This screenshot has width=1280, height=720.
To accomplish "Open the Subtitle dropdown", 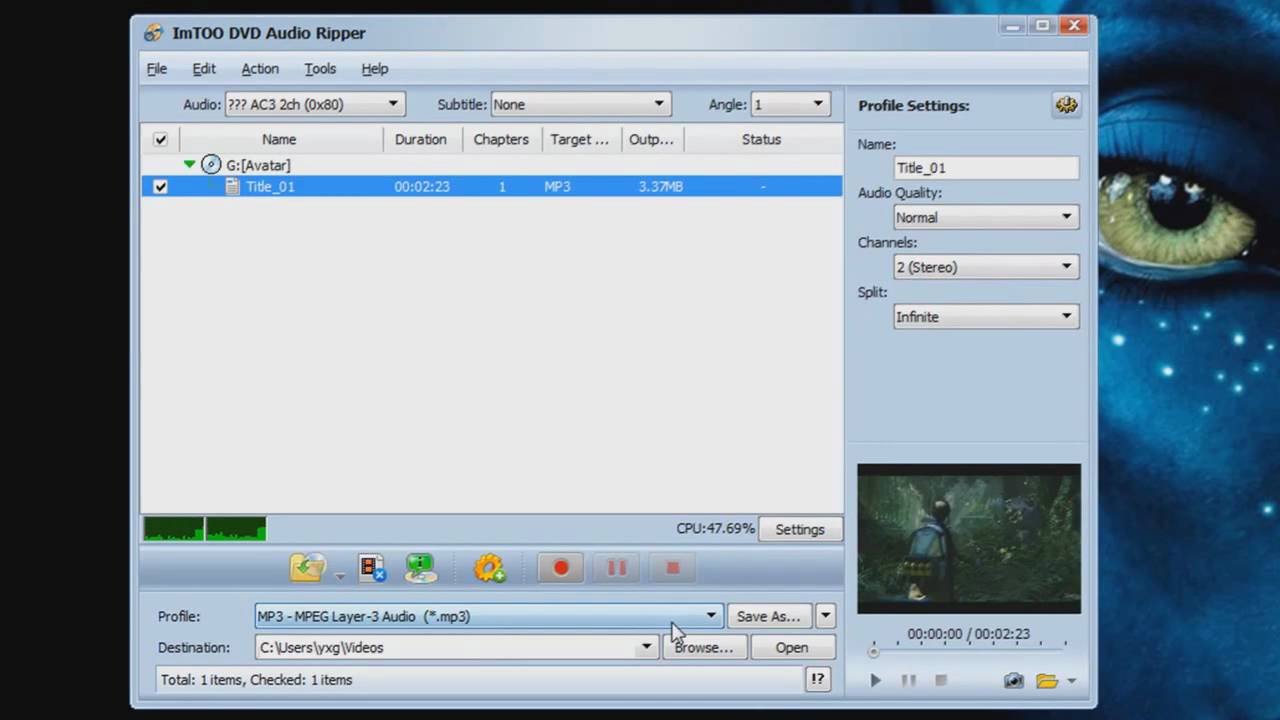I will (581, 104).
